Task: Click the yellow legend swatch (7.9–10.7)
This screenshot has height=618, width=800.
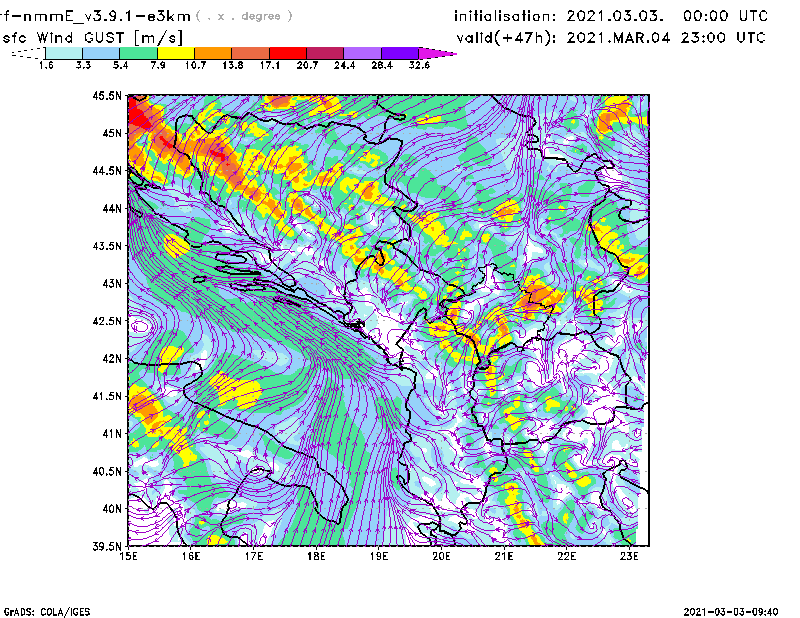Action: pyautogui.click(x=176, y=53)
